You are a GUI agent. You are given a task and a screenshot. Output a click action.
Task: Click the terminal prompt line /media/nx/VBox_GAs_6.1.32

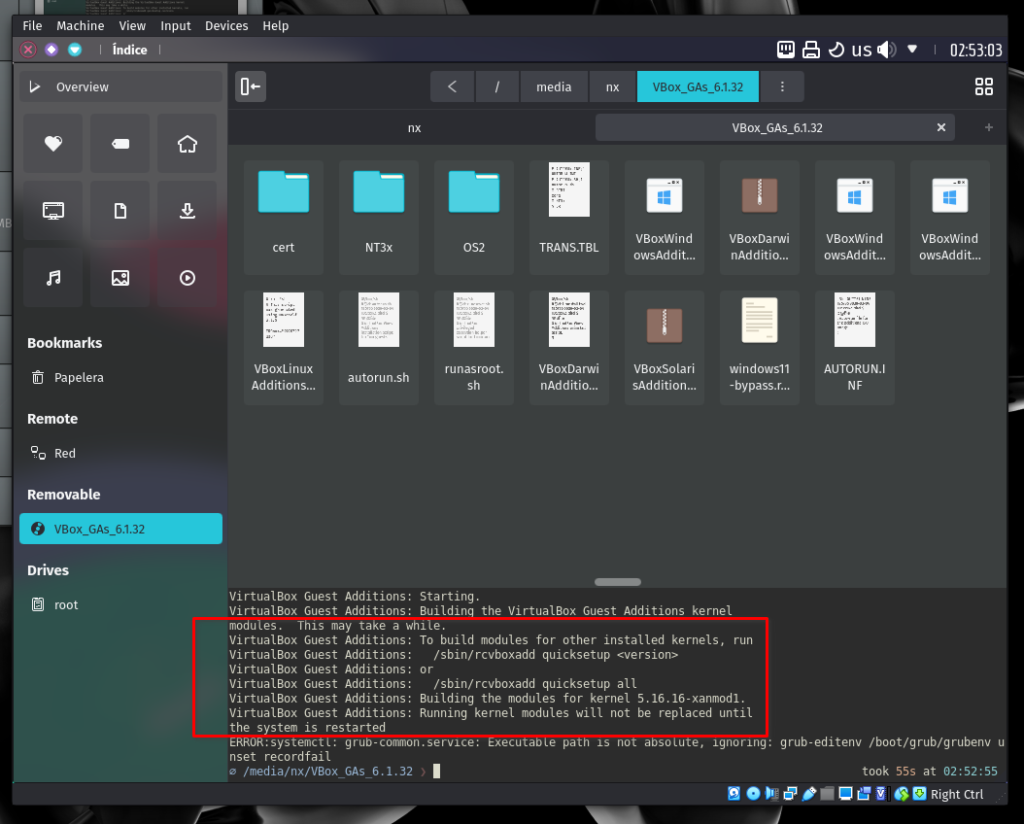tap(327, 771)
